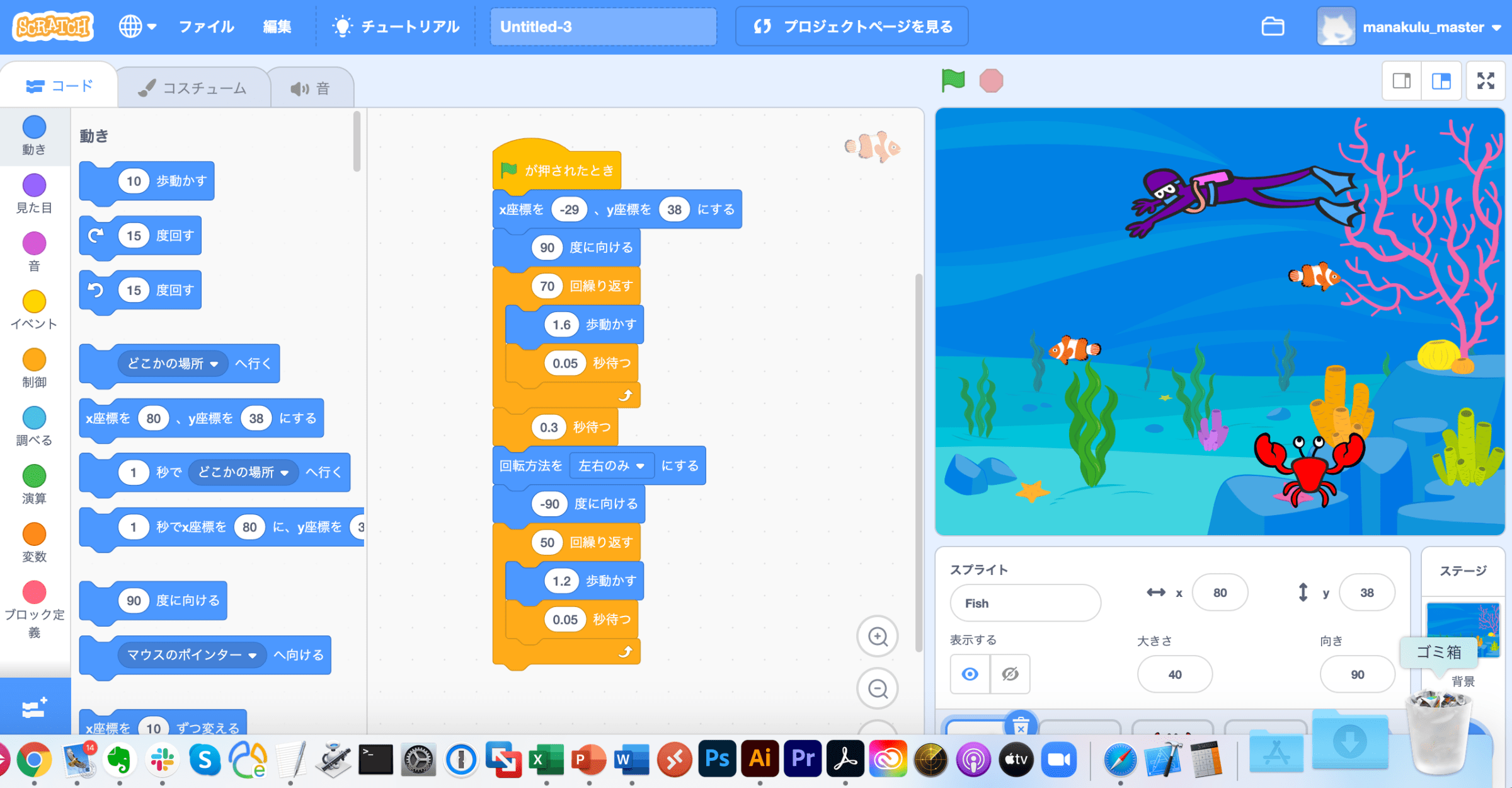Open the コスチューム tab

pyautogui.click(x=193, y=88)
